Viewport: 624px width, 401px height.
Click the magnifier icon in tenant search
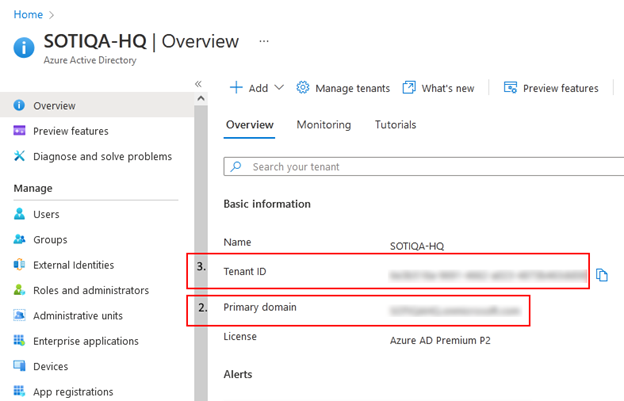[236, 166]
